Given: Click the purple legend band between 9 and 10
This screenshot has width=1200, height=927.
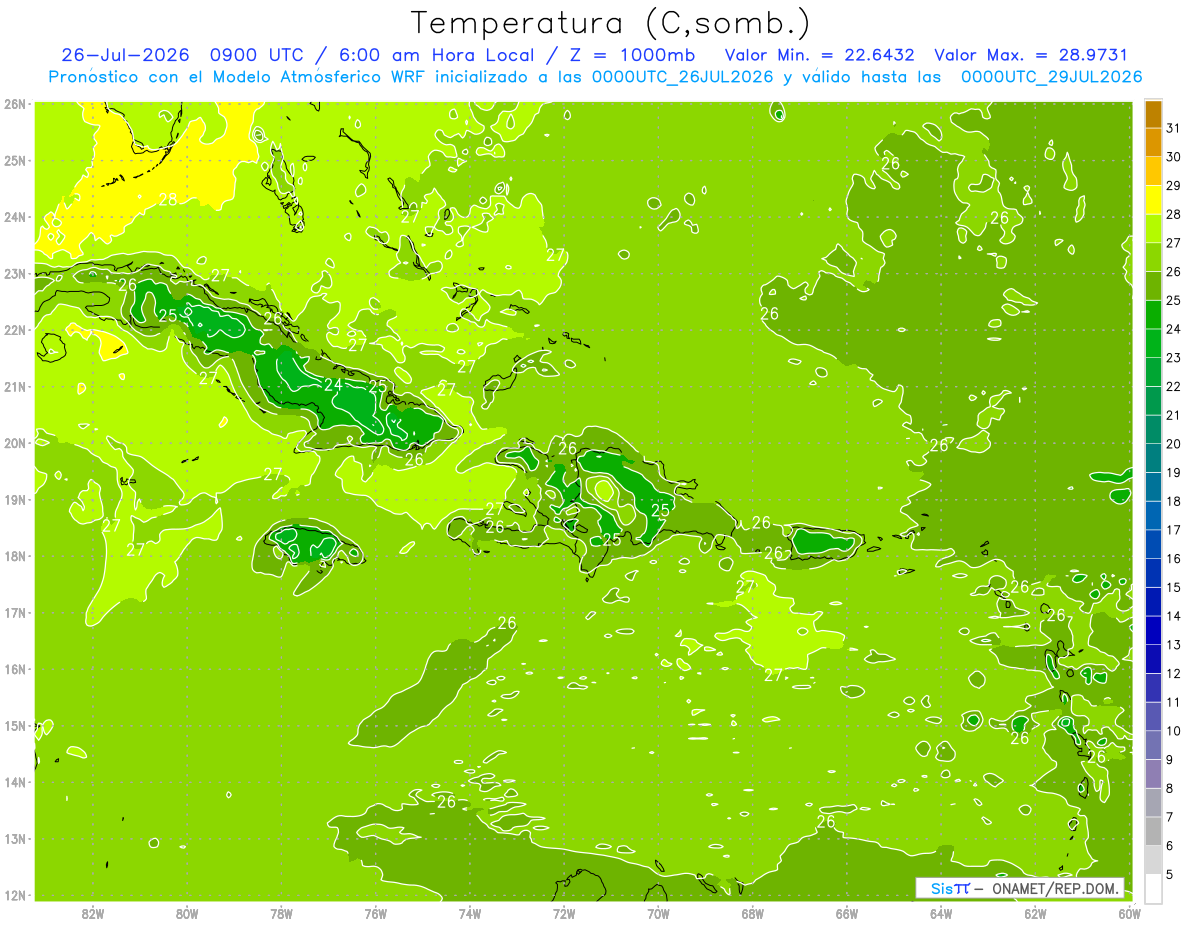Looking at the screenshot, I should (1153, 745).
